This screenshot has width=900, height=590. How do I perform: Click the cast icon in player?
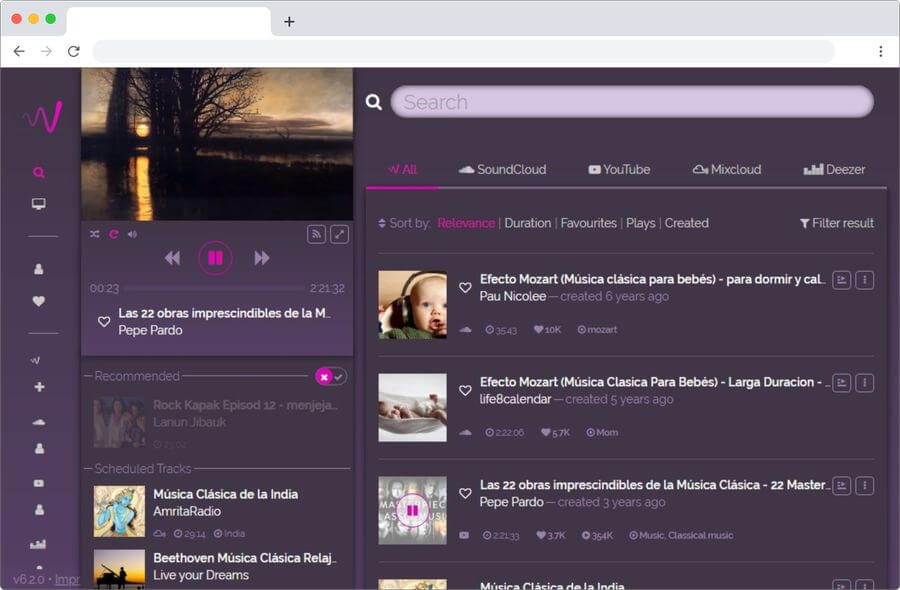[x=316, y=234]
